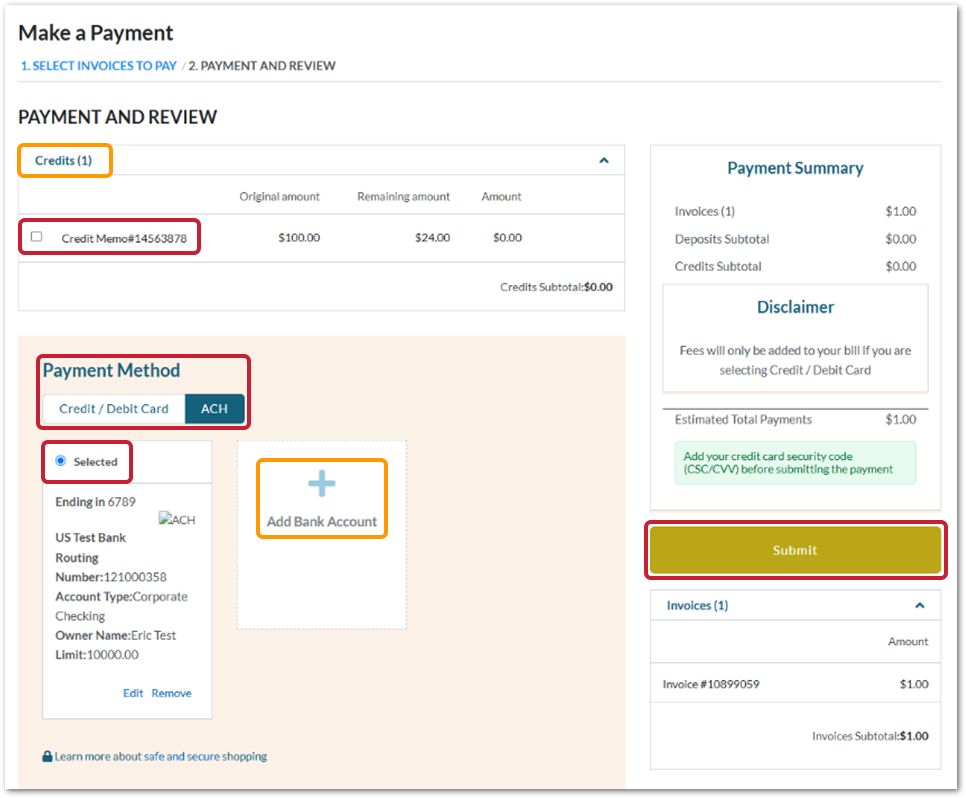Open 'Learn more about safe and secure shopping'
Viewport: 966px width, 798px height.
(x=160, y=758)
